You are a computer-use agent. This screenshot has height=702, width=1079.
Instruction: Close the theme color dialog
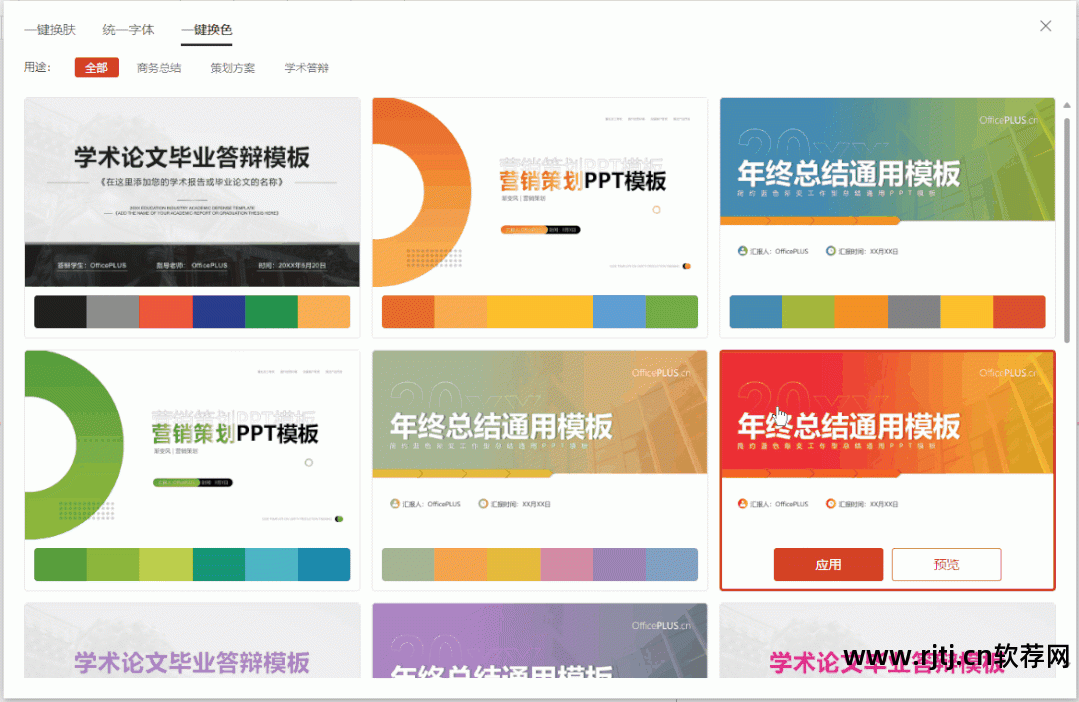click(x=1046, y=26)
